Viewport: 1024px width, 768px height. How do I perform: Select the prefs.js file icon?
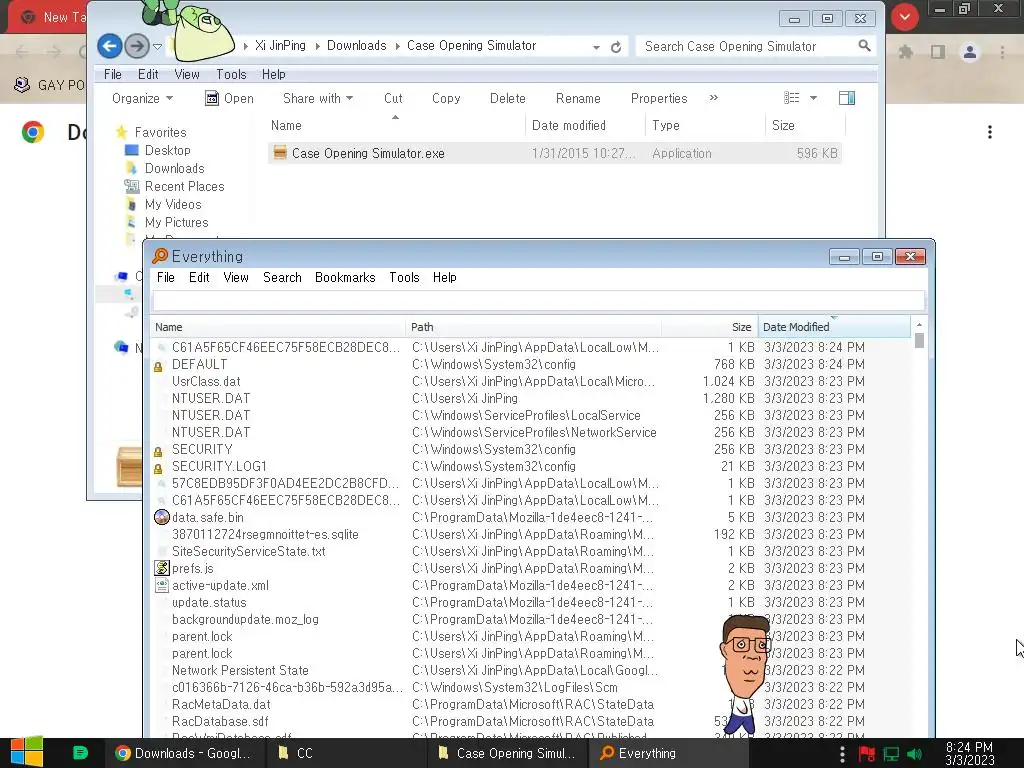(x=161, y=568)
